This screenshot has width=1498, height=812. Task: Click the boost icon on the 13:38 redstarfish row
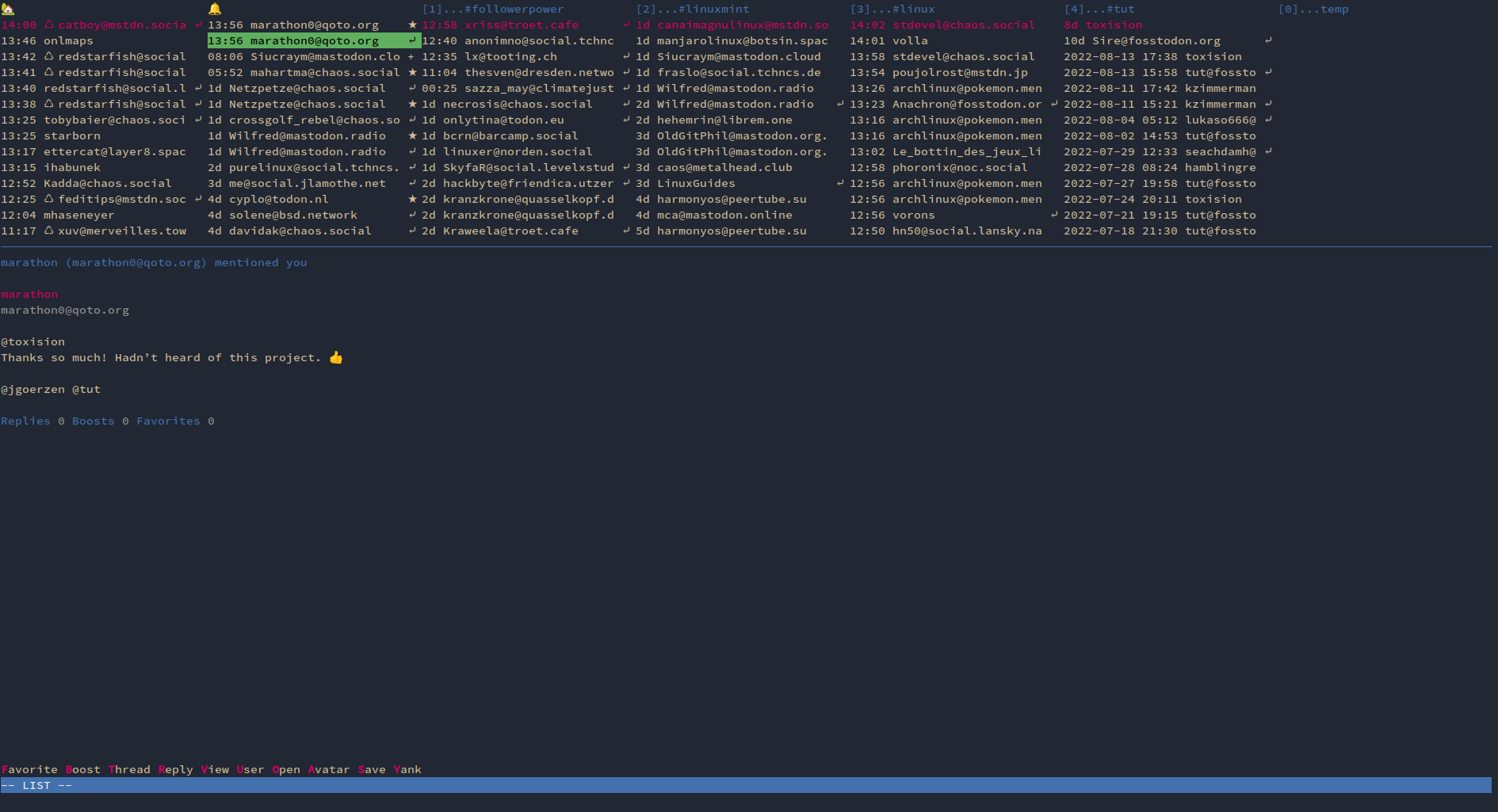tap(49, 104)
